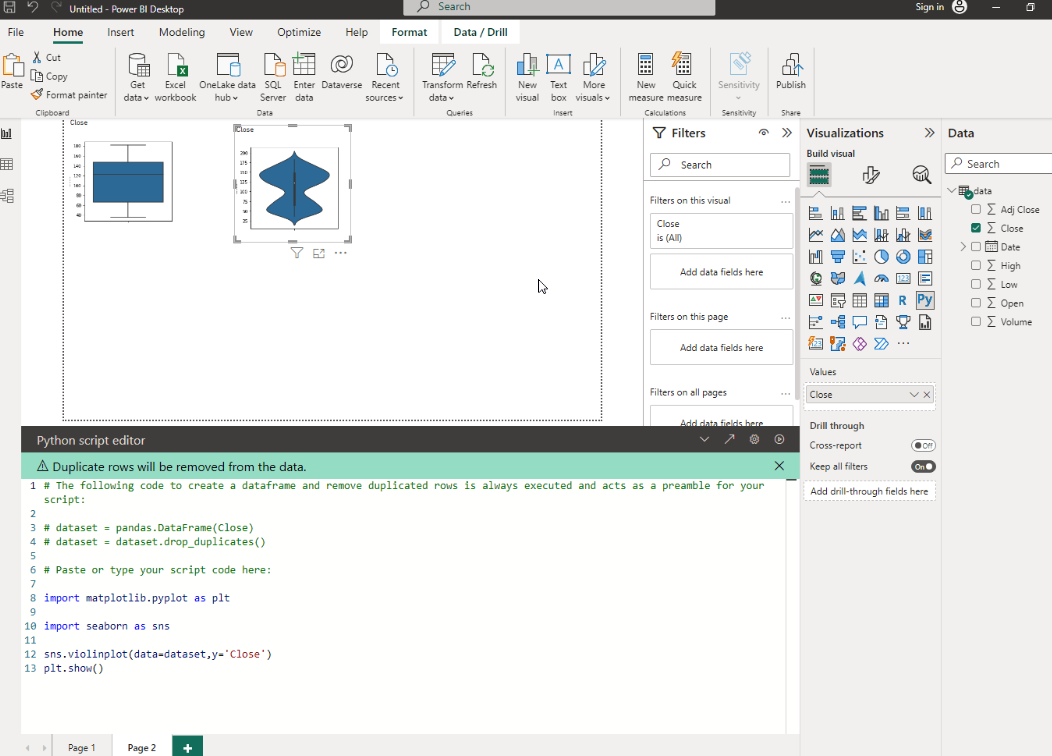Open the Page 1 tab
The width and height of the screenshot is (1052, 756).
(82, 747)
